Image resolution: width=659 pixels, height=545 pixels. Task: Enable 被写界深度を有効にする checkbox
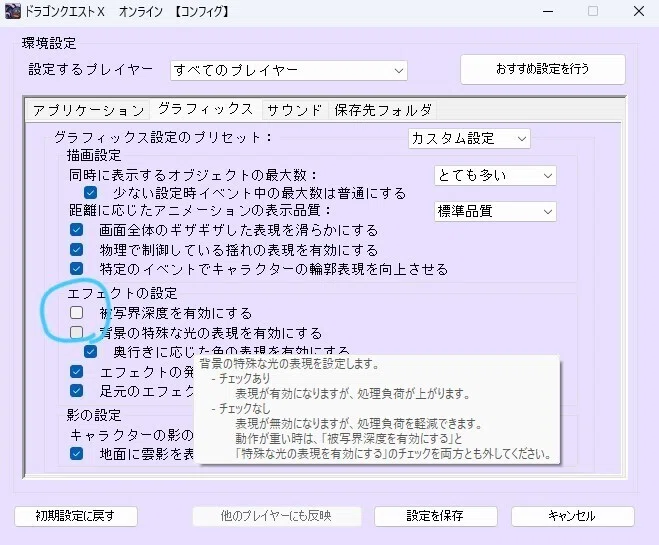pyautogui.click(x=76, y=313)
